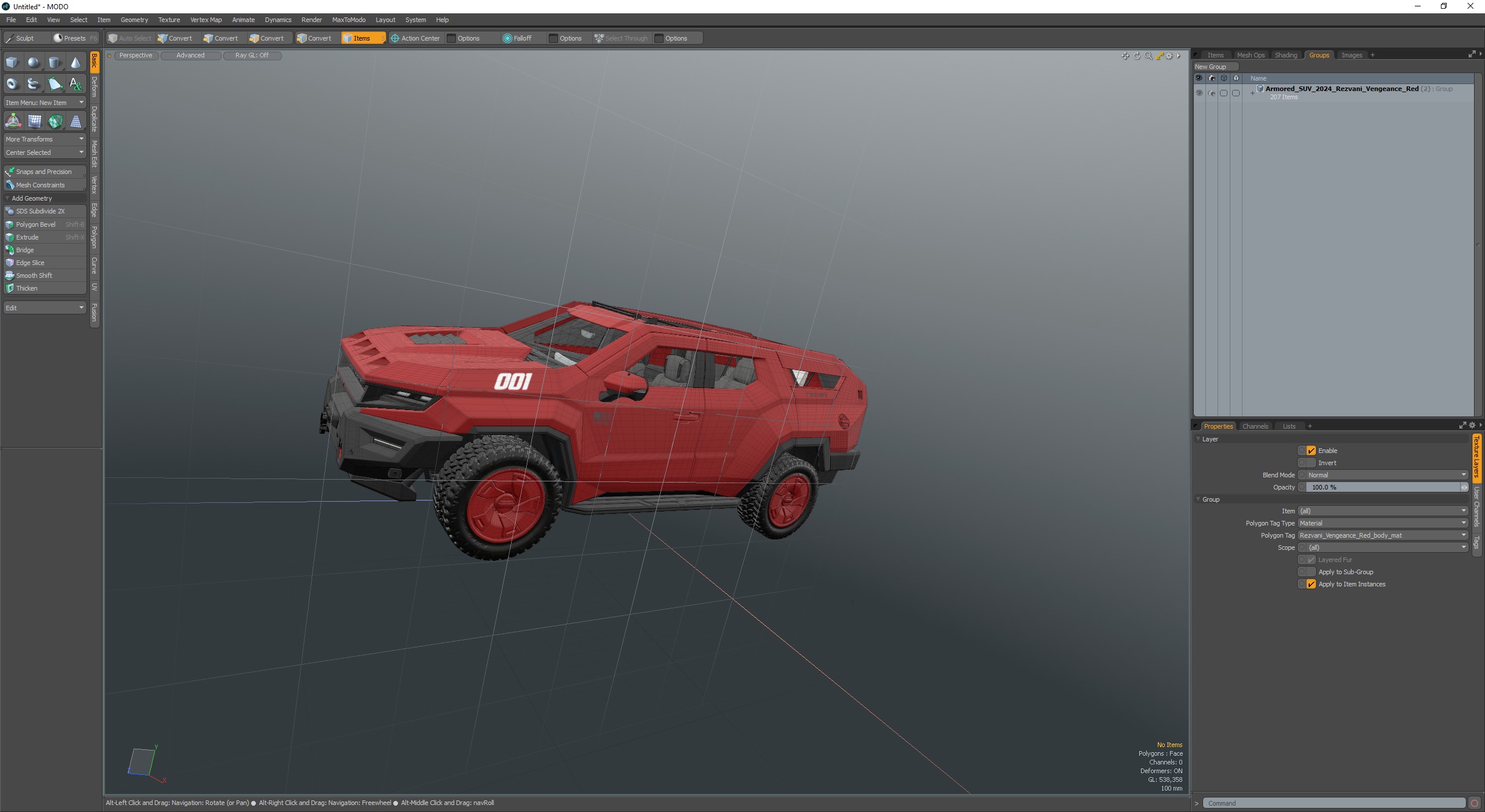Toggle the Enable checkbox
This screenshot has height=812, width=1485.
pyautogui.click(x=1311, y=451)
